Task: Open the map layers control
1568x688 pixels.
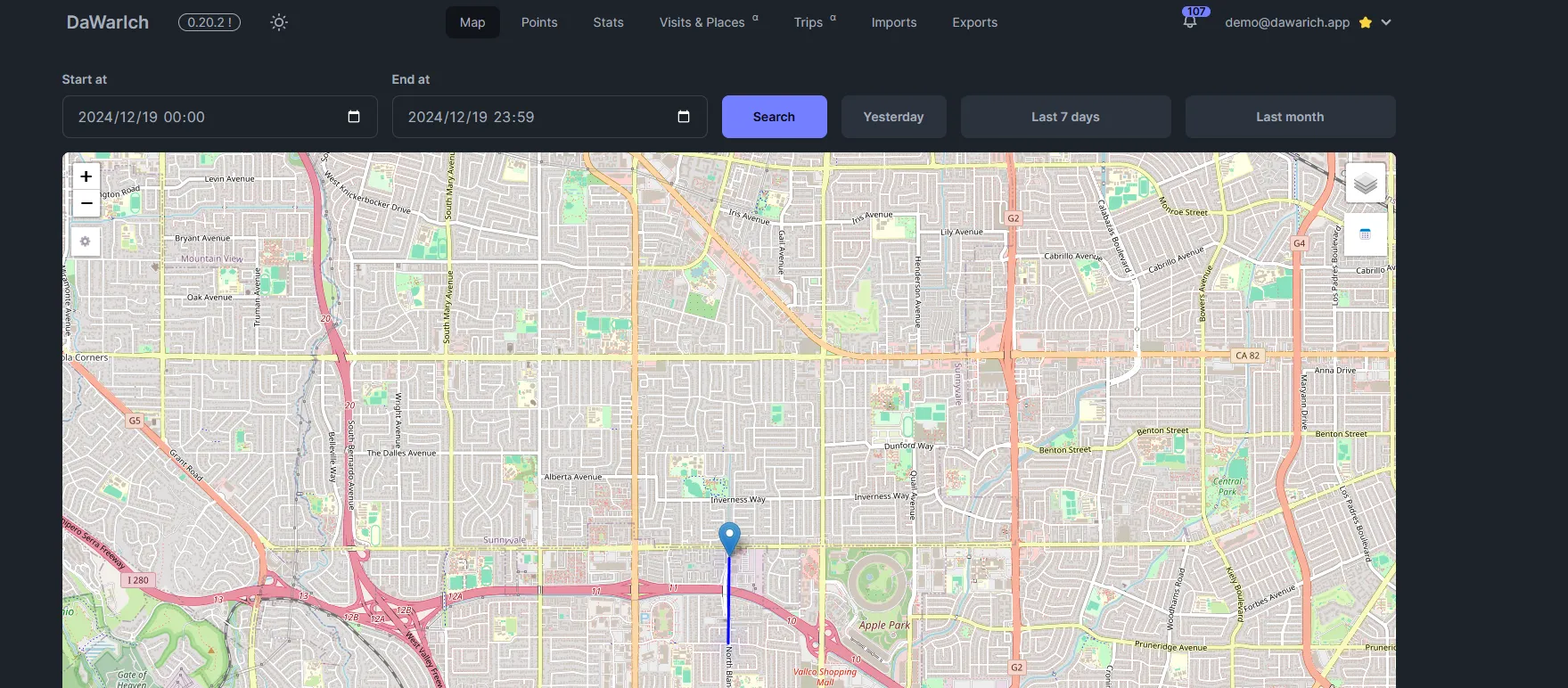Action: (x=1365, y=184)
